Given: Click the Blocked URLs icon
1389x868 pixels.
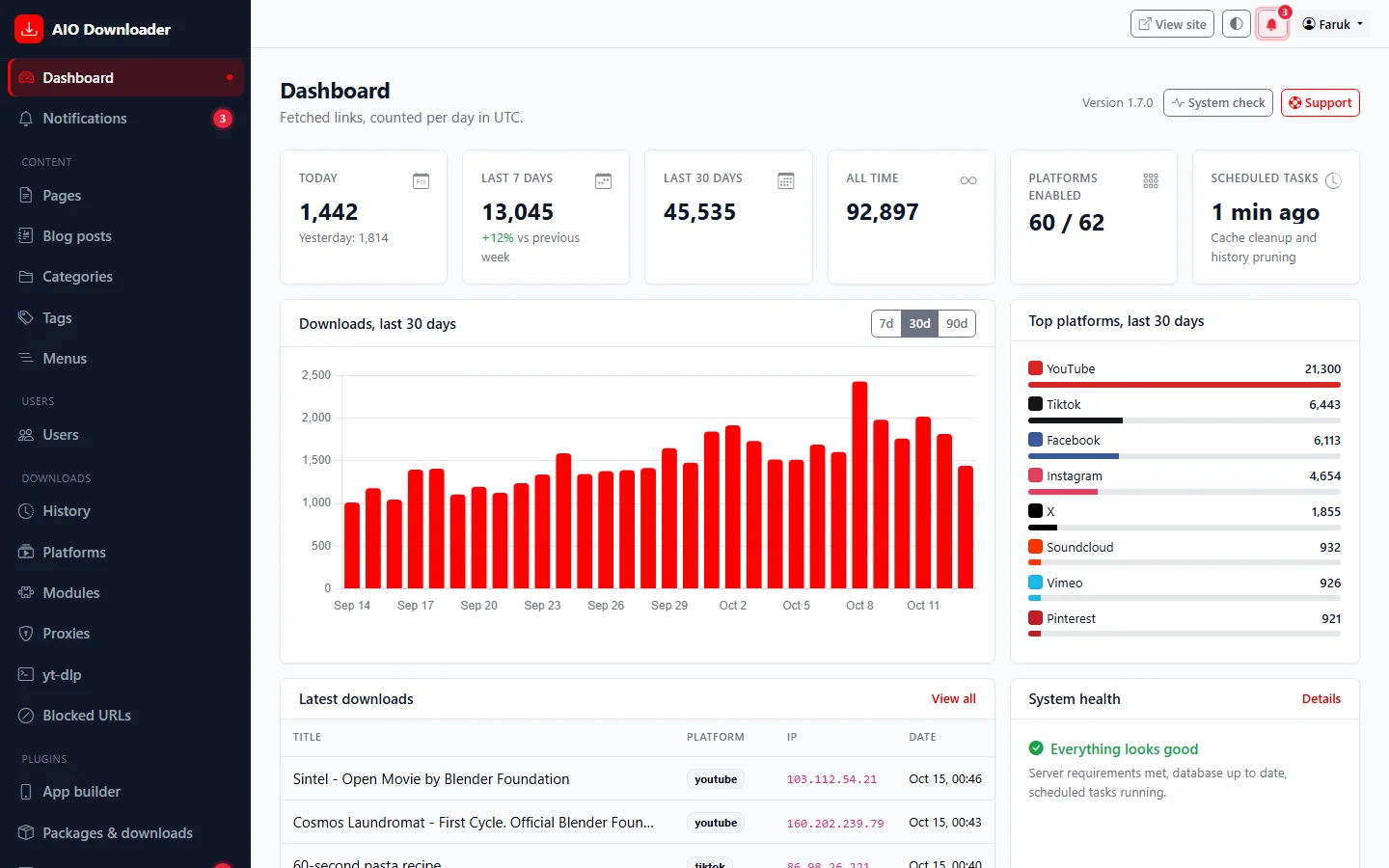Looking at the screenshot, I should click(26, 716).
